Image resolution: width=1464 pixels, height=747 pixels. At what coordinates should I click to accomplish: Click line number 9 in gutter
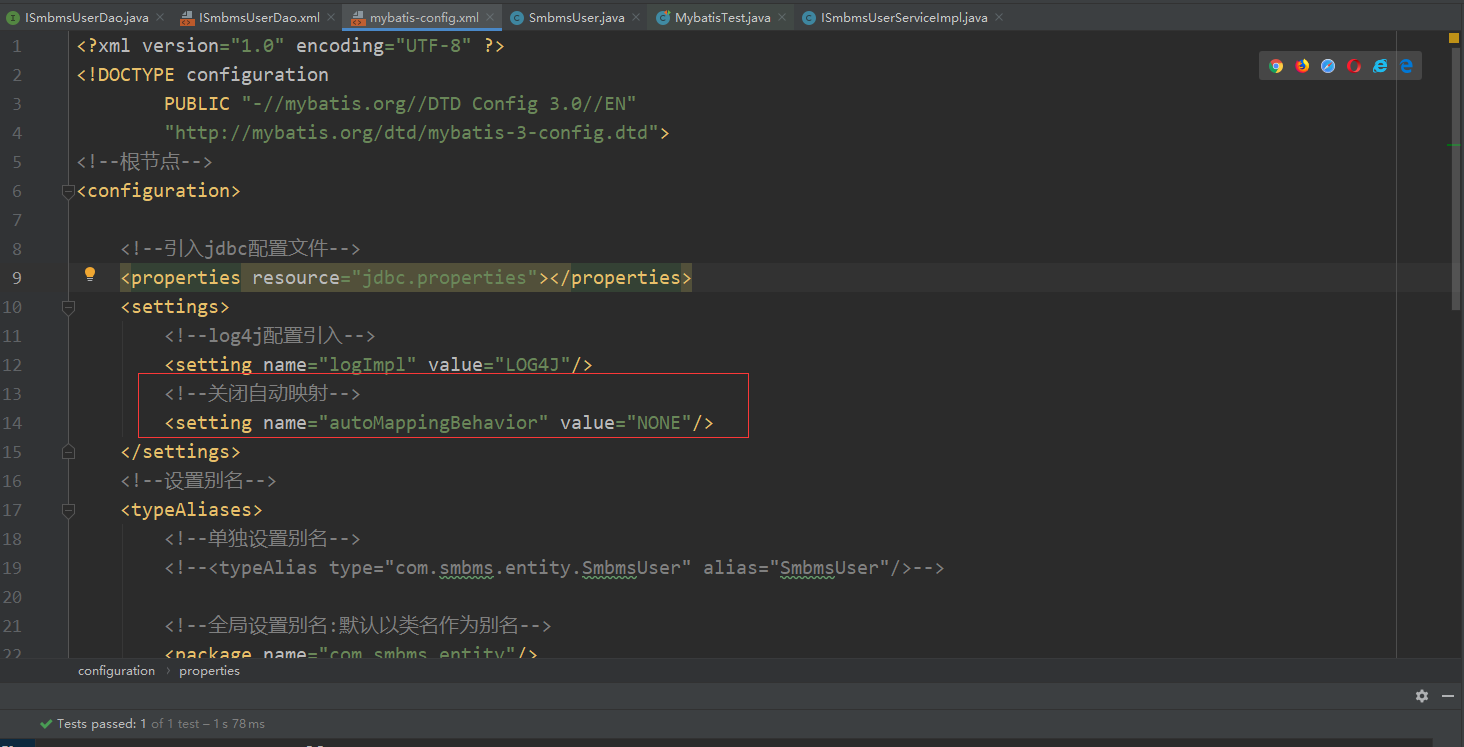(16, 277)
